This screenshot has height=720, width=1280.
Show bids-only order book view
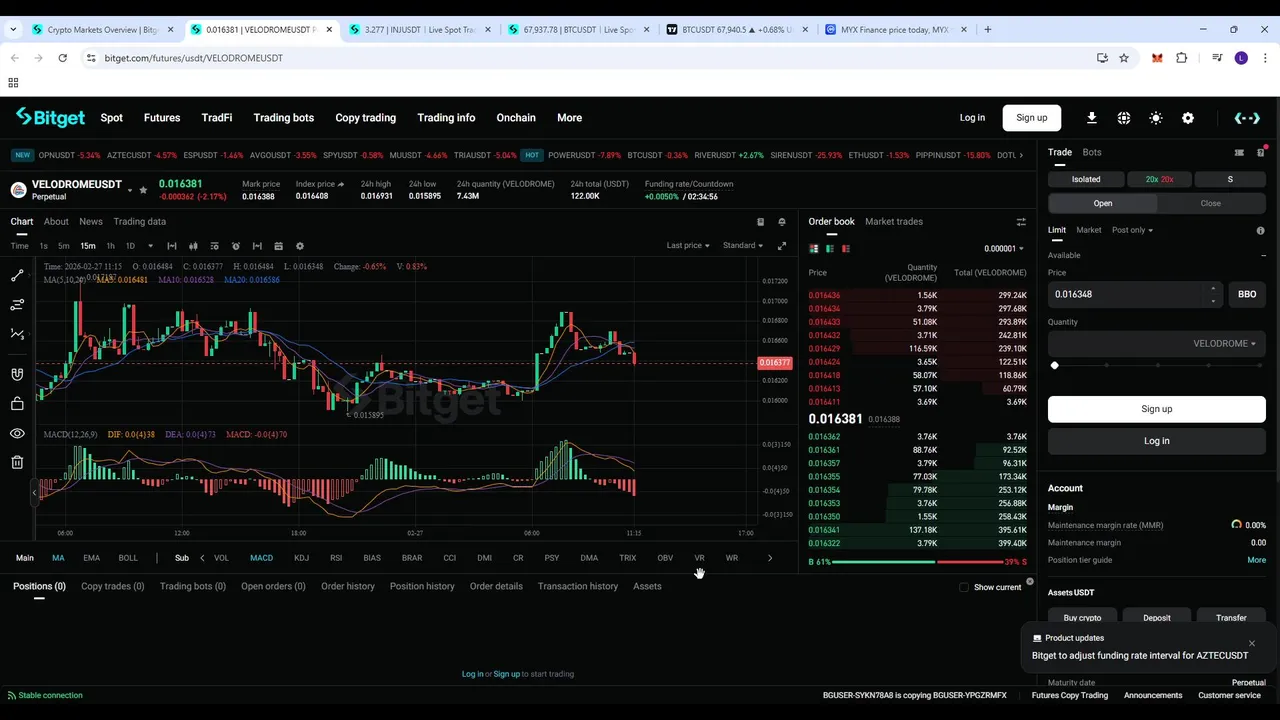coord(830,248)
